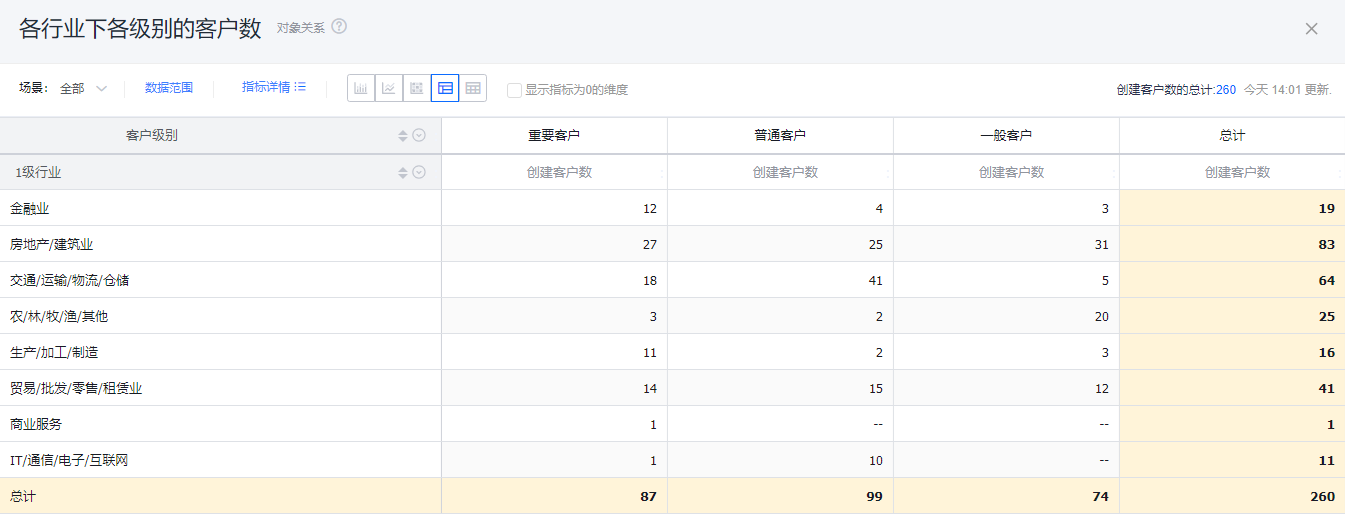This screenshot has width=1345, height=521.
Task: Switch to bar chart view
Action: (x=361, y=88)
